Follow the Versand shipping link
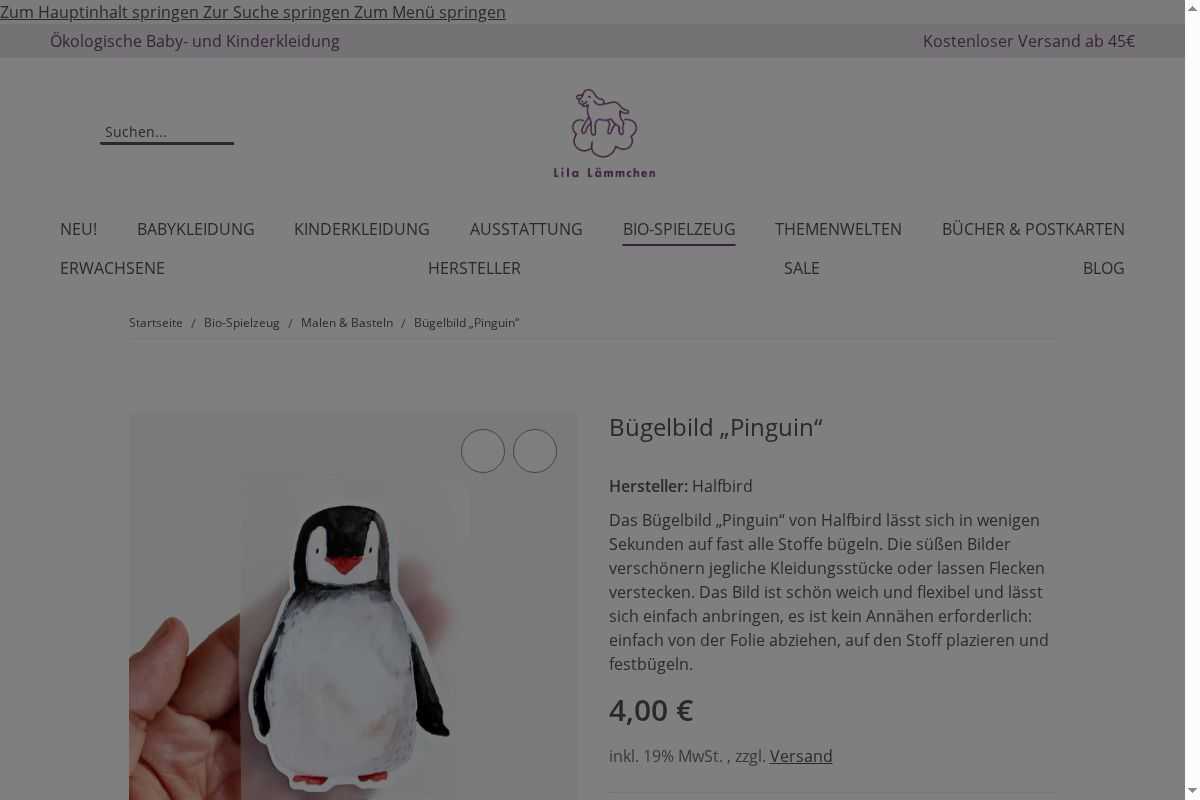The height and width of the screenshot is (800, 1200). click(x=801, y=756)
